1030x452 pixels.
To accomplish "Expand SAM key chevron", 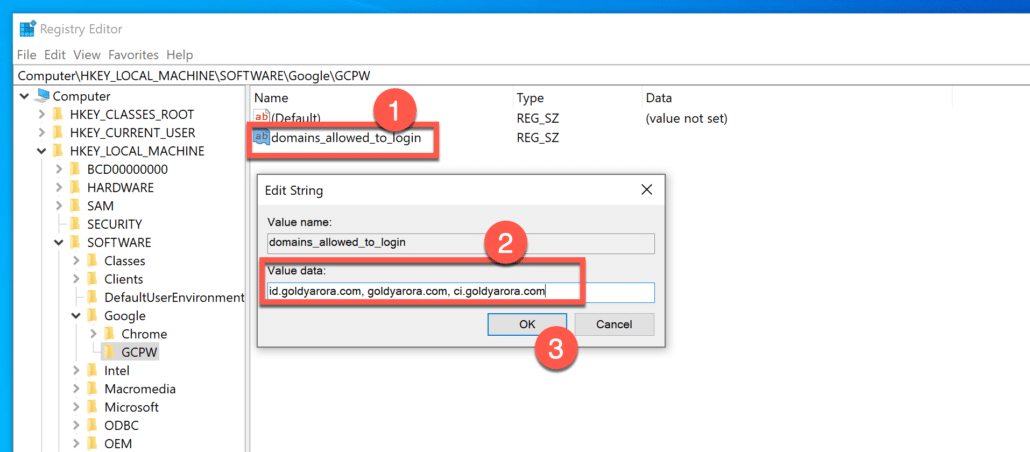I will click(59, 206).
